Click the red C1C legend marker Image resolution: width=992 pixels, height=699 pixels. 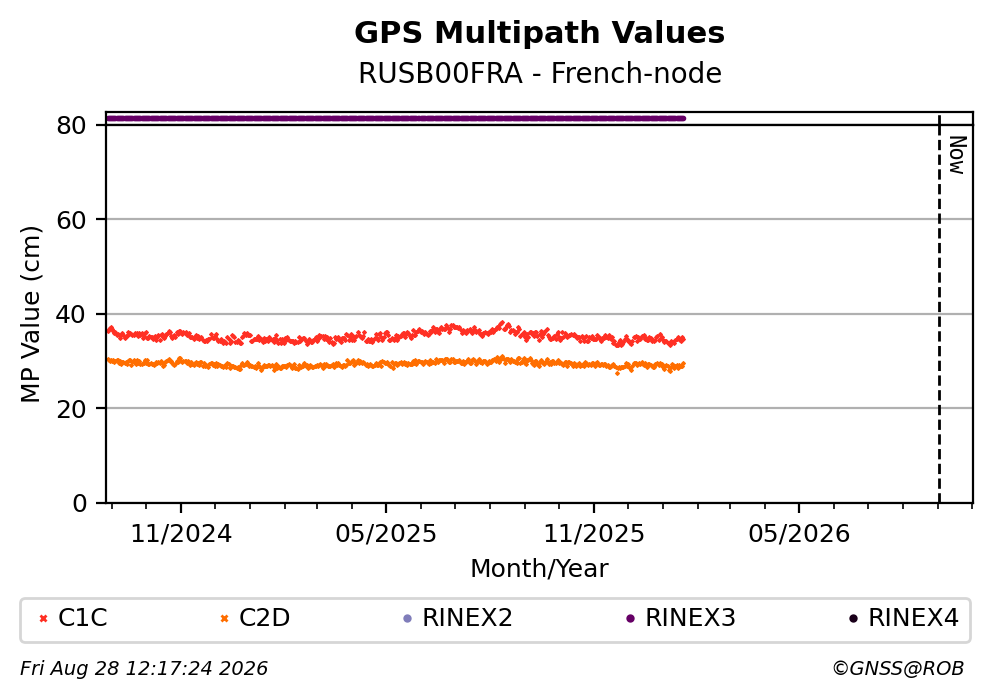(x=43, y=619)
